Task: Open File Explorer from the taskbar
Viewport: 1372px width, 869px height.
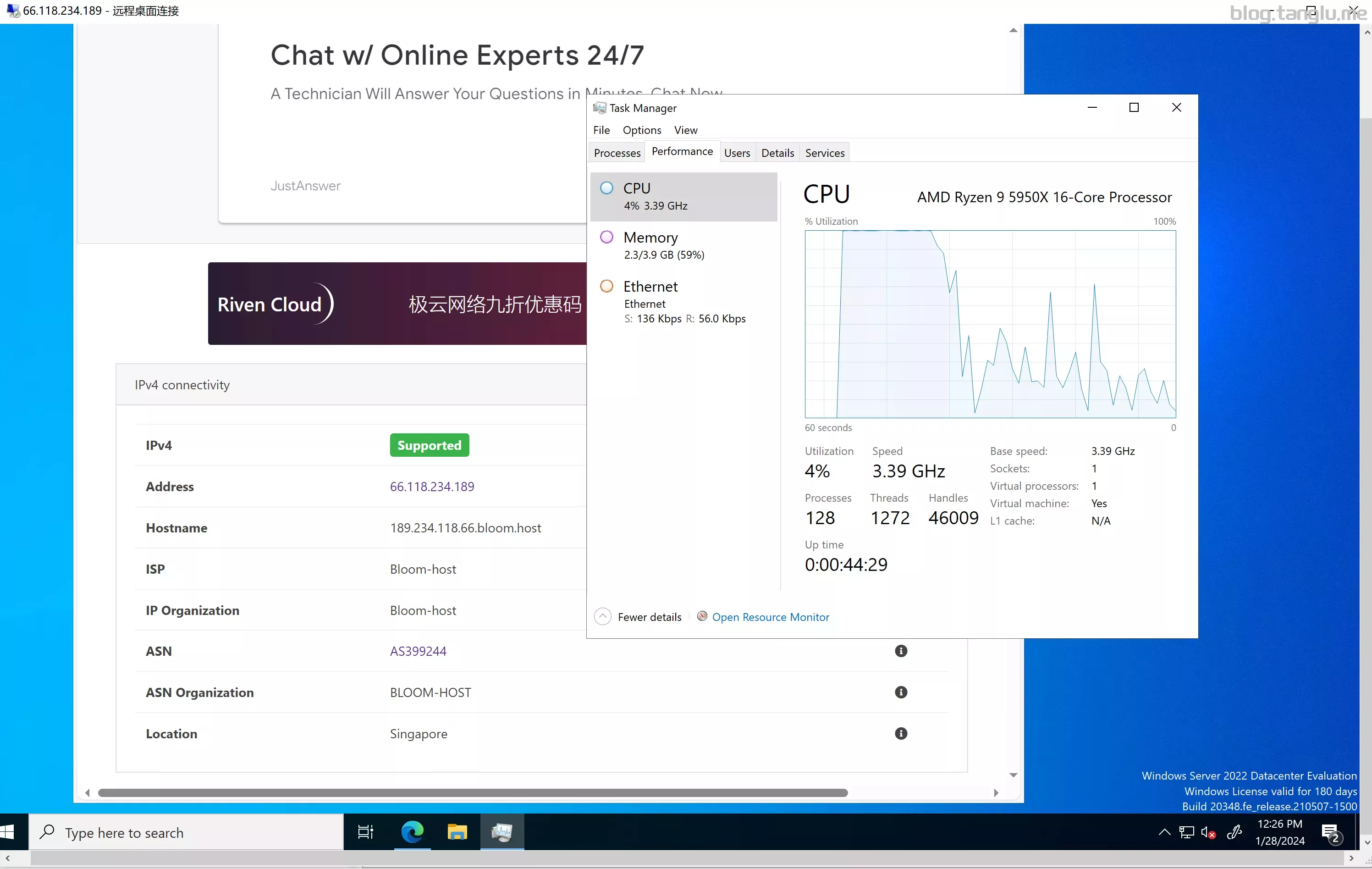Action: (x=457, y=832)
